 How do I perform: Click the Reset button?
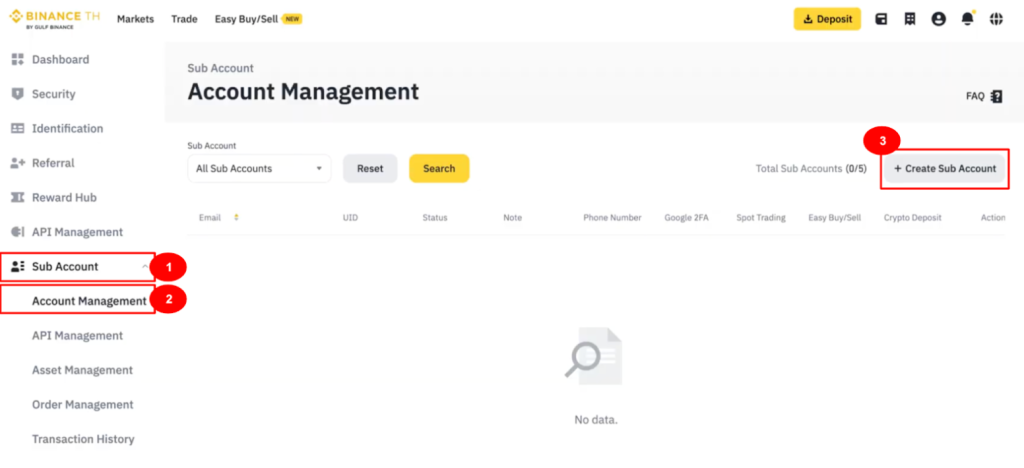[370, 169]
